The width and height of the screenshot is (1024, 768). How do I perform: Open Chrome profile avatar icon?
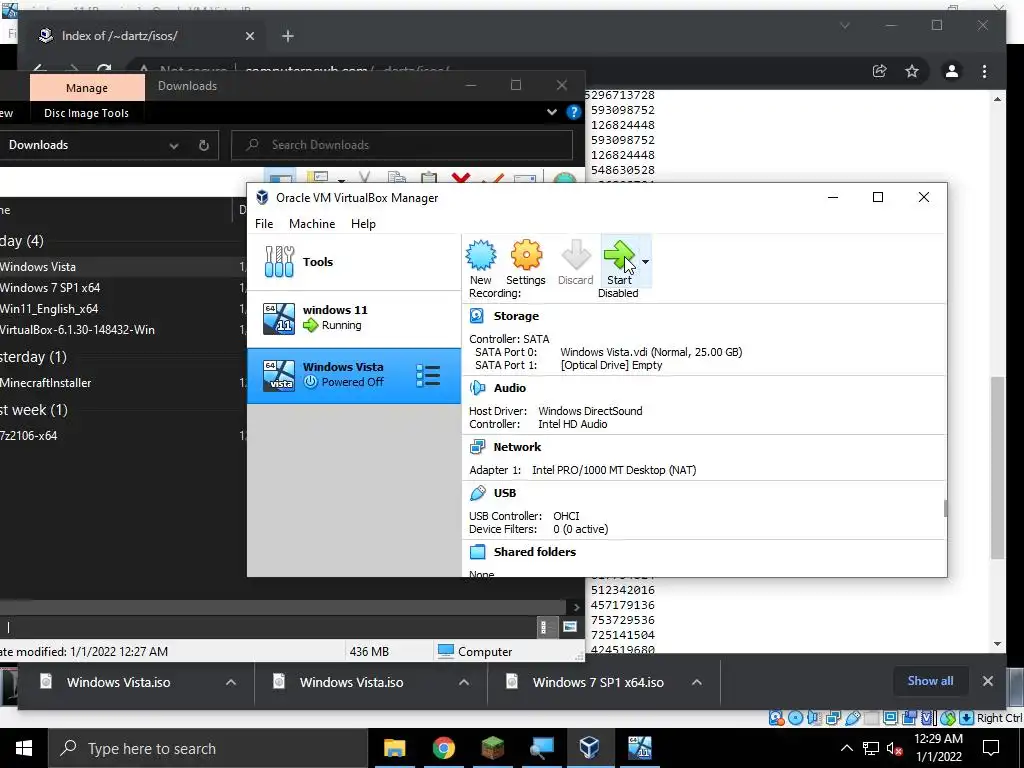[952, 71]
